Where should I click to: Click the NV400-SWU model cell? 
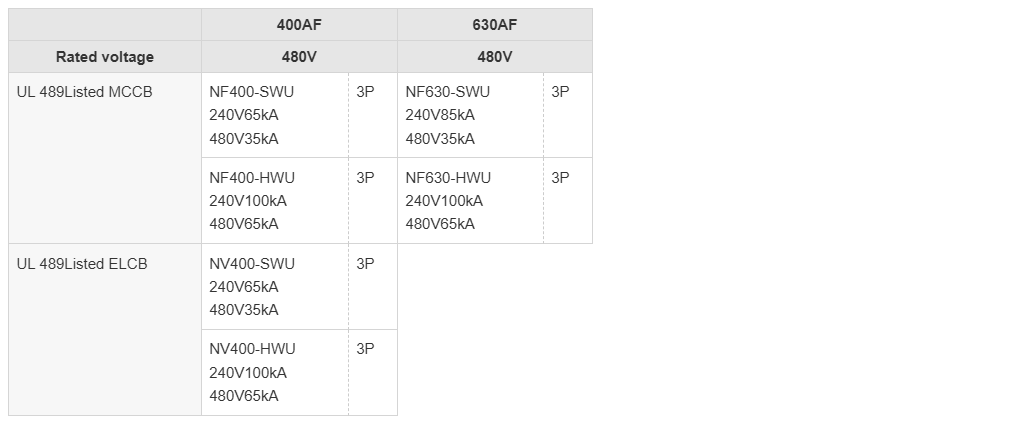point(275,287)
